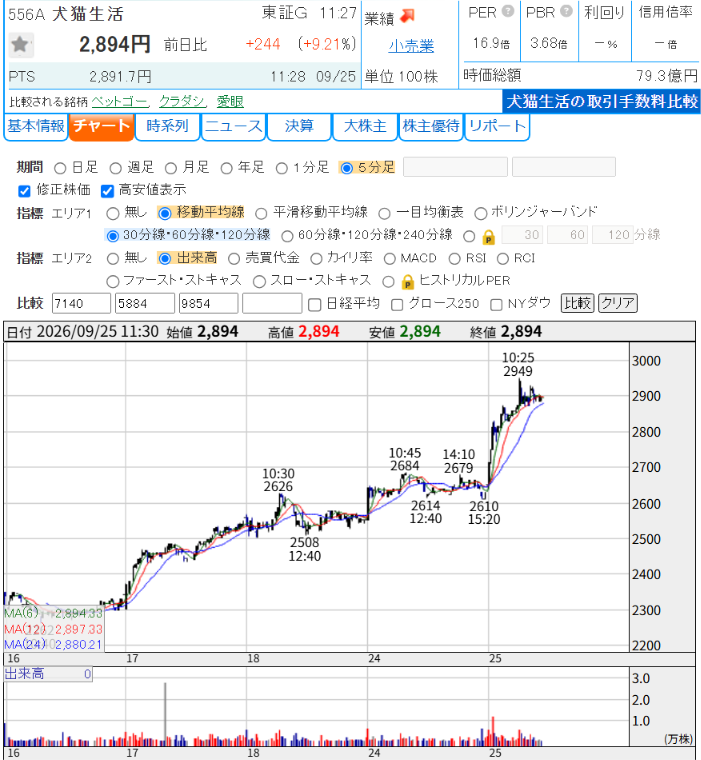Select the ファースト・ストキャス radio button
Screen dimensions: 701x760
click(112, 282)
